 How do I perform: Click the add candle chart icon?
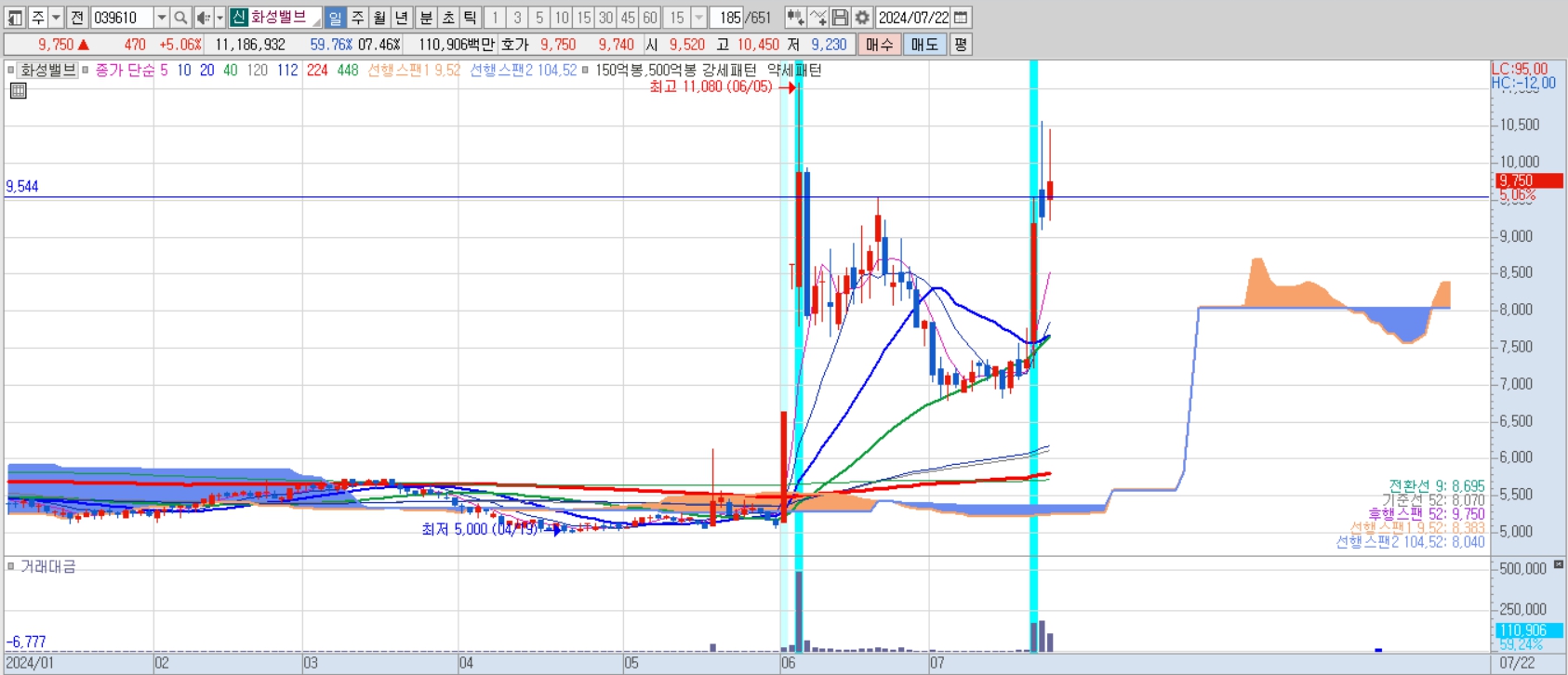click(795, 18)
